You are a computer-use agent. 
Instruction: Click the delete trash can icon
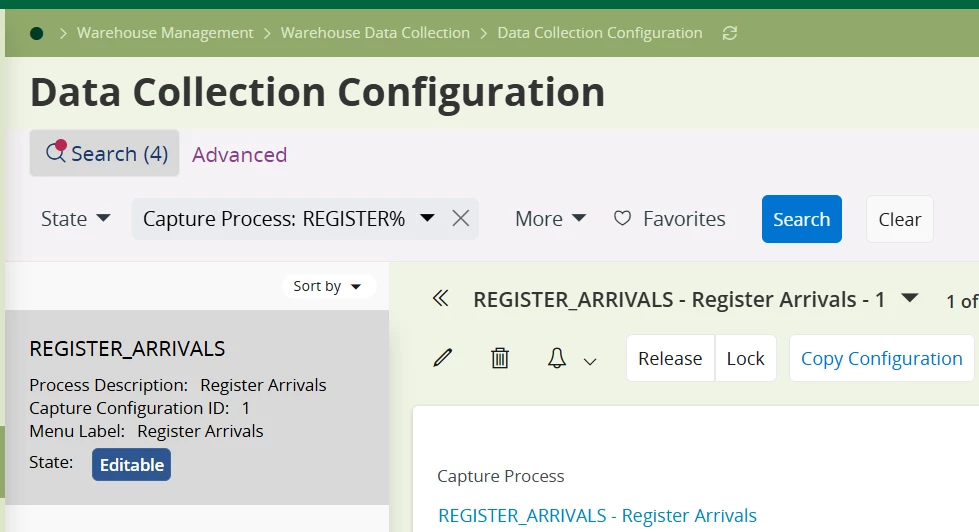(500, 358)
